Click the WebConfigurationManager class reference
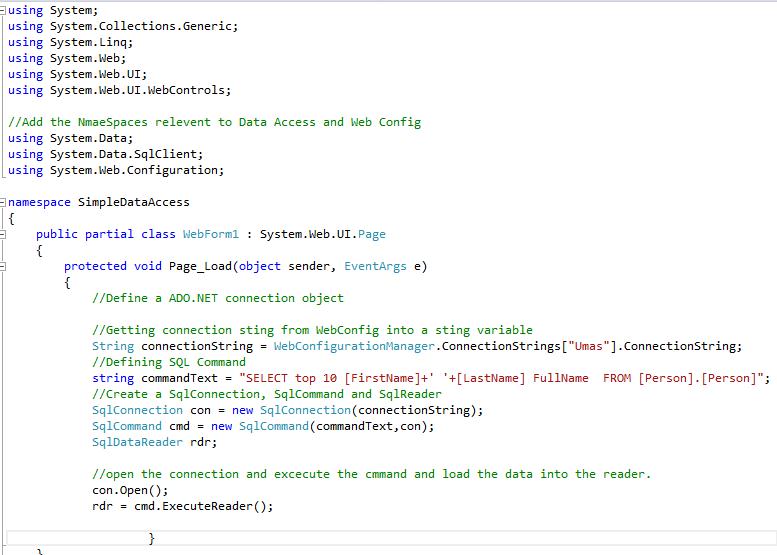Viewport: 777px width, 555px height. coord(354,346)
